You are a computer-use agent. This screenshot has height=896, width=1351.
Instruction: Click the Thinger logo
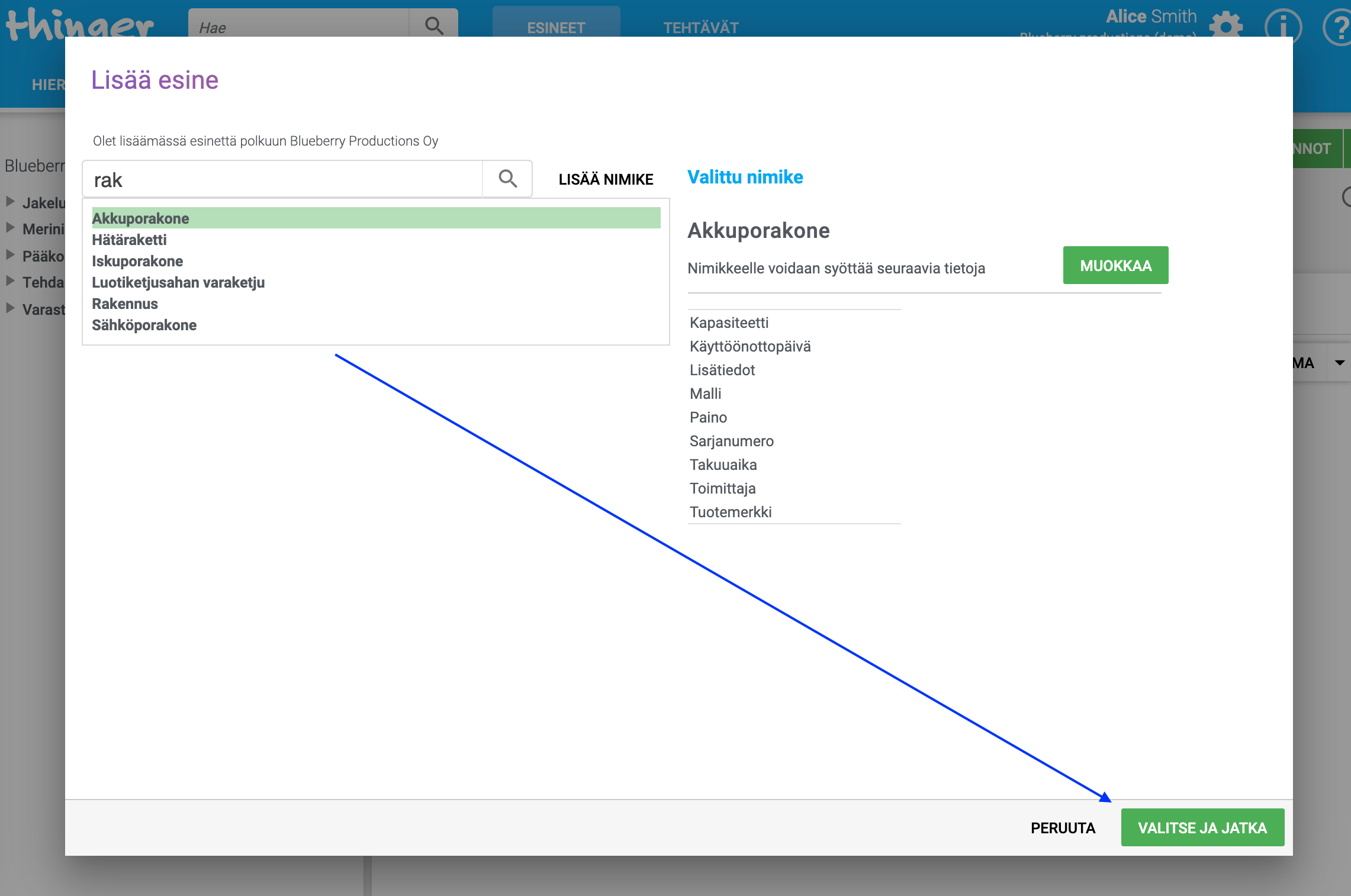point(80,24)
